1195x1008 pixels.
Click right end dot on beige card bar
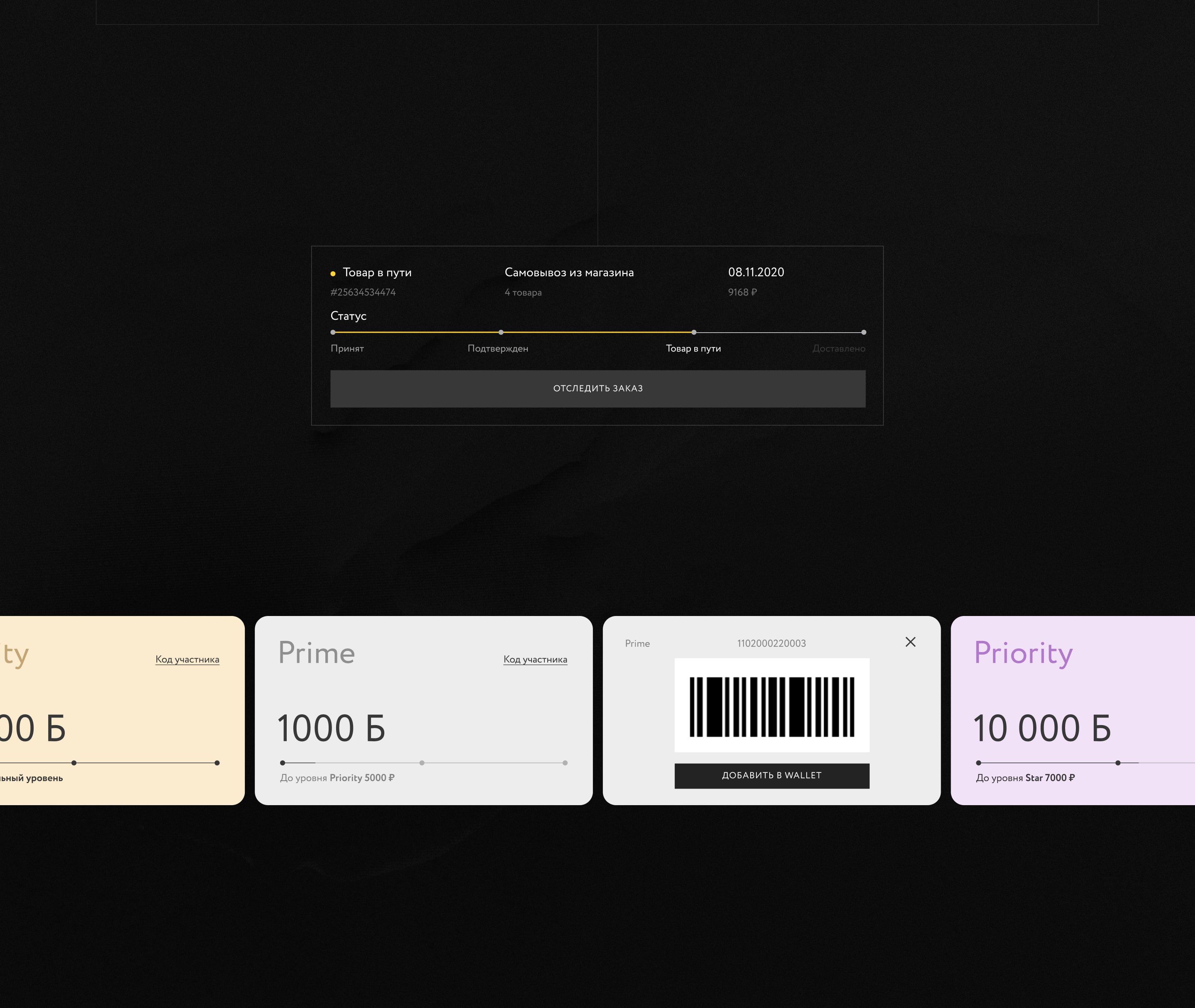tap(217, 763)
